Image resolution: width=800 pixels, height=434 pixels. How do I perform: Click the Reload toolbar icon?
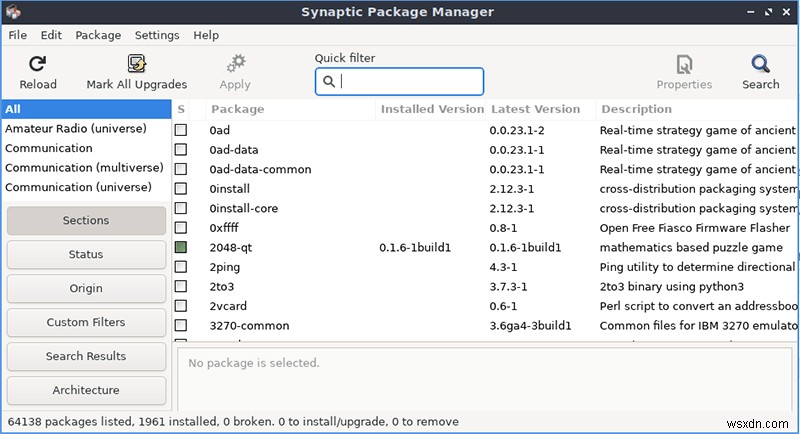coord(37,64)
